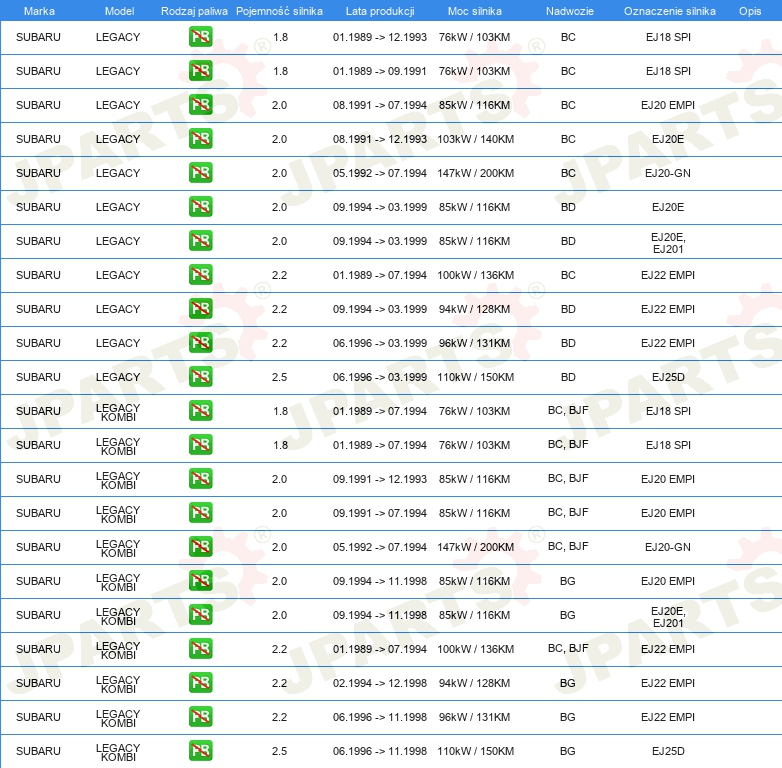Select the '02.1994 -> 12.1998' production years cell
This screenshot has width=782, height=768.
tap(380, 683)
